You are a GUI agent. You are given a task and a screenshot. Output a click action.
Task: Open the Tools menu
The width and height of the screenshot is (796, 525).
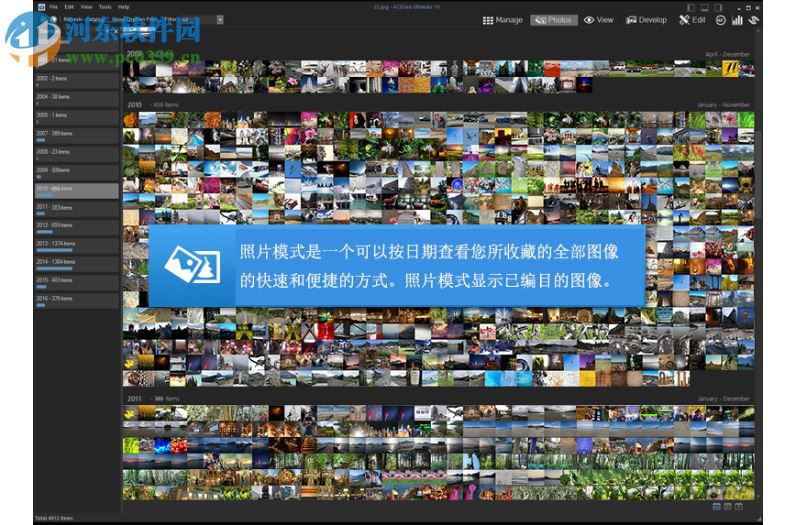coord(105,7)
